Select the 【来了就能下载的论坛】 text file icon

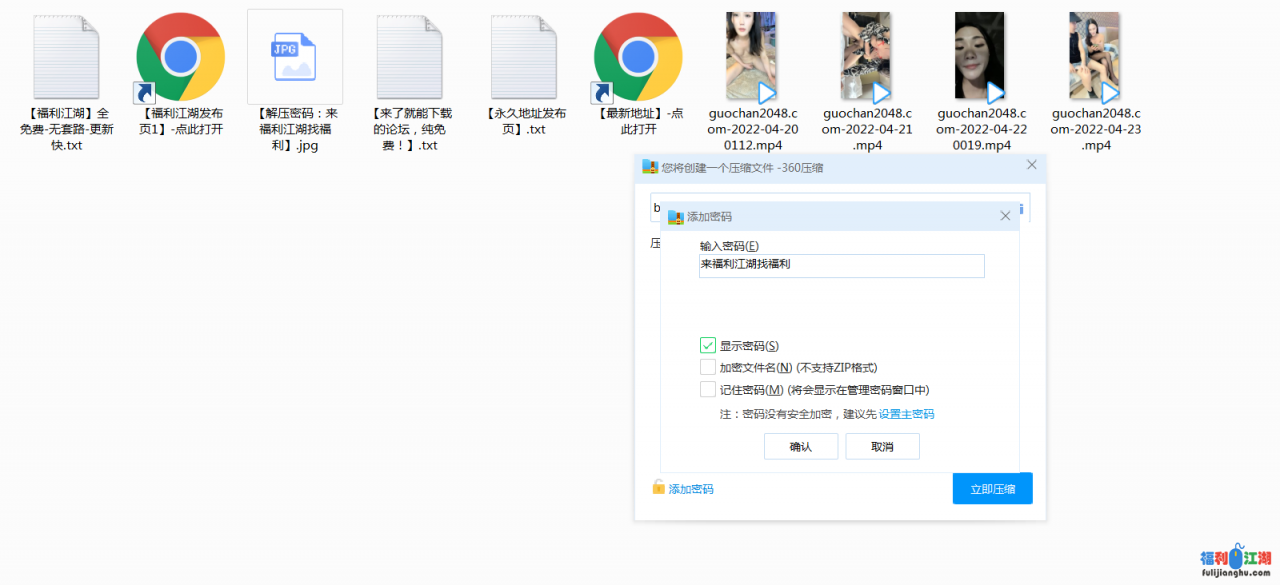point(409,57)
